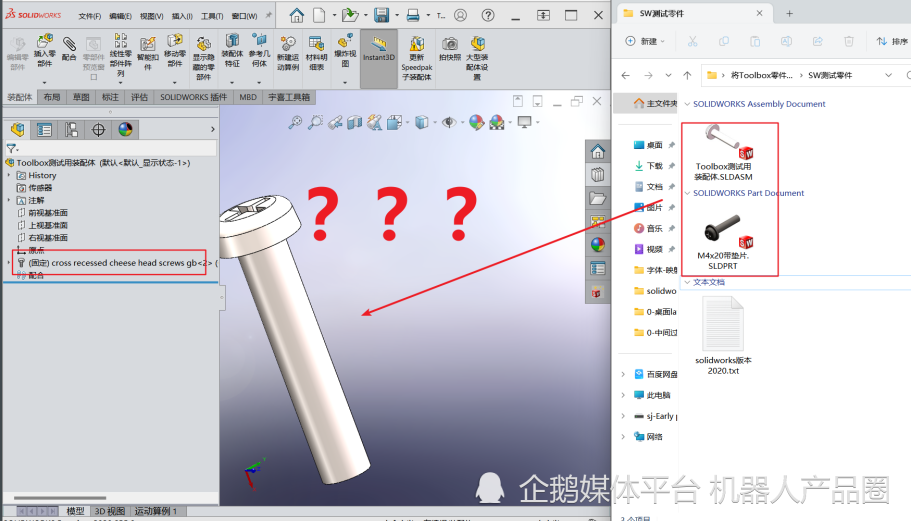Click the Insert Components (插入零部件) icon
The image size is (911, 521).
tap(44, 51)
